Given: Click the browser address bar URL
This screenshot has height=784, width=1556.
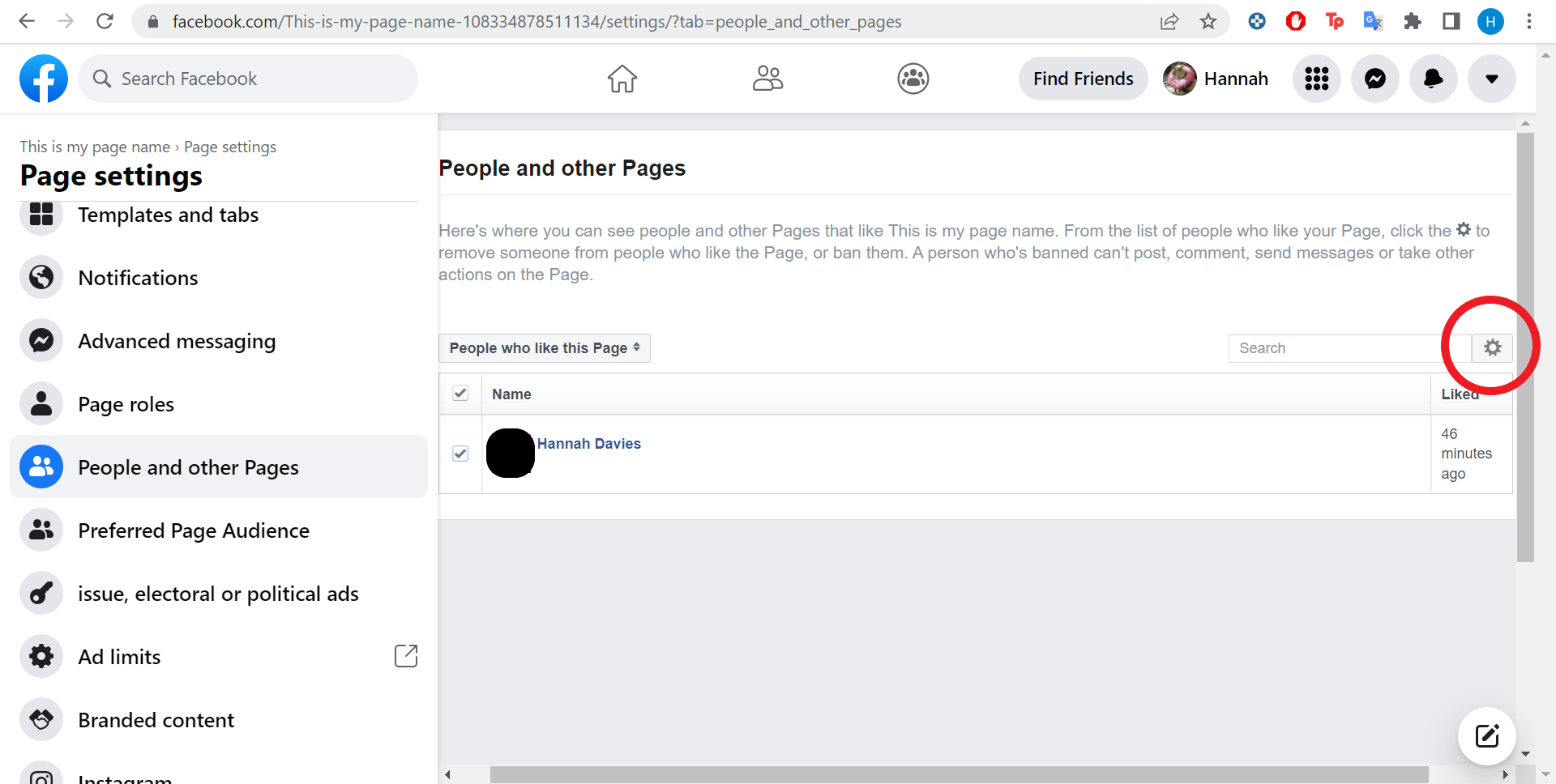Looking at the screenshot, I should (536, 22).
